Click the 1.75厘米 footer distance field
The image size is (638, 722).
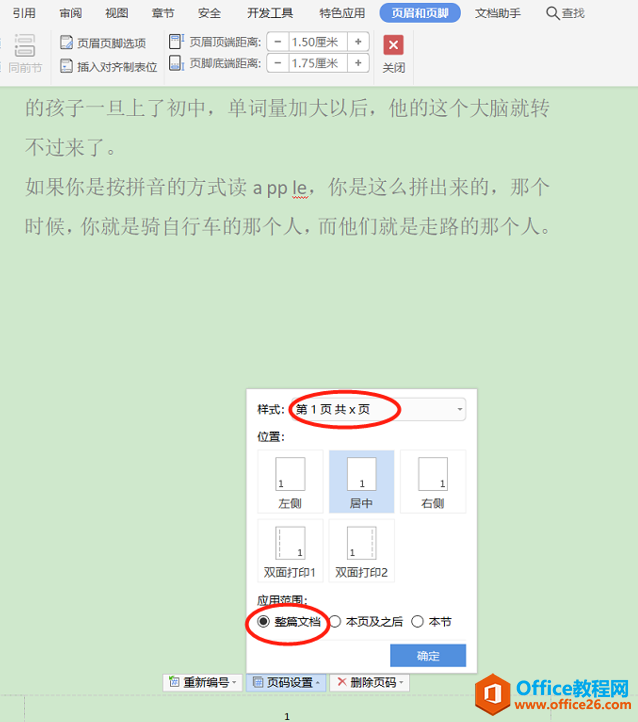coord(318,63)
